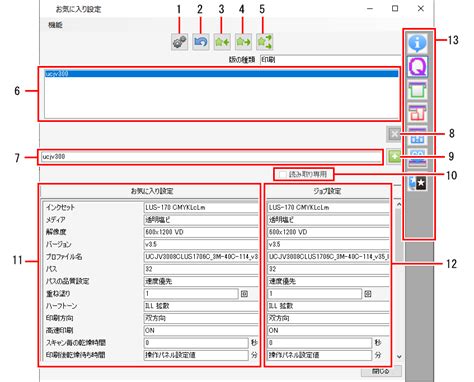The height and width of the screenshot is (382, 474).
Task: Open the red layout sidebar icon
Action: point(417,113)
